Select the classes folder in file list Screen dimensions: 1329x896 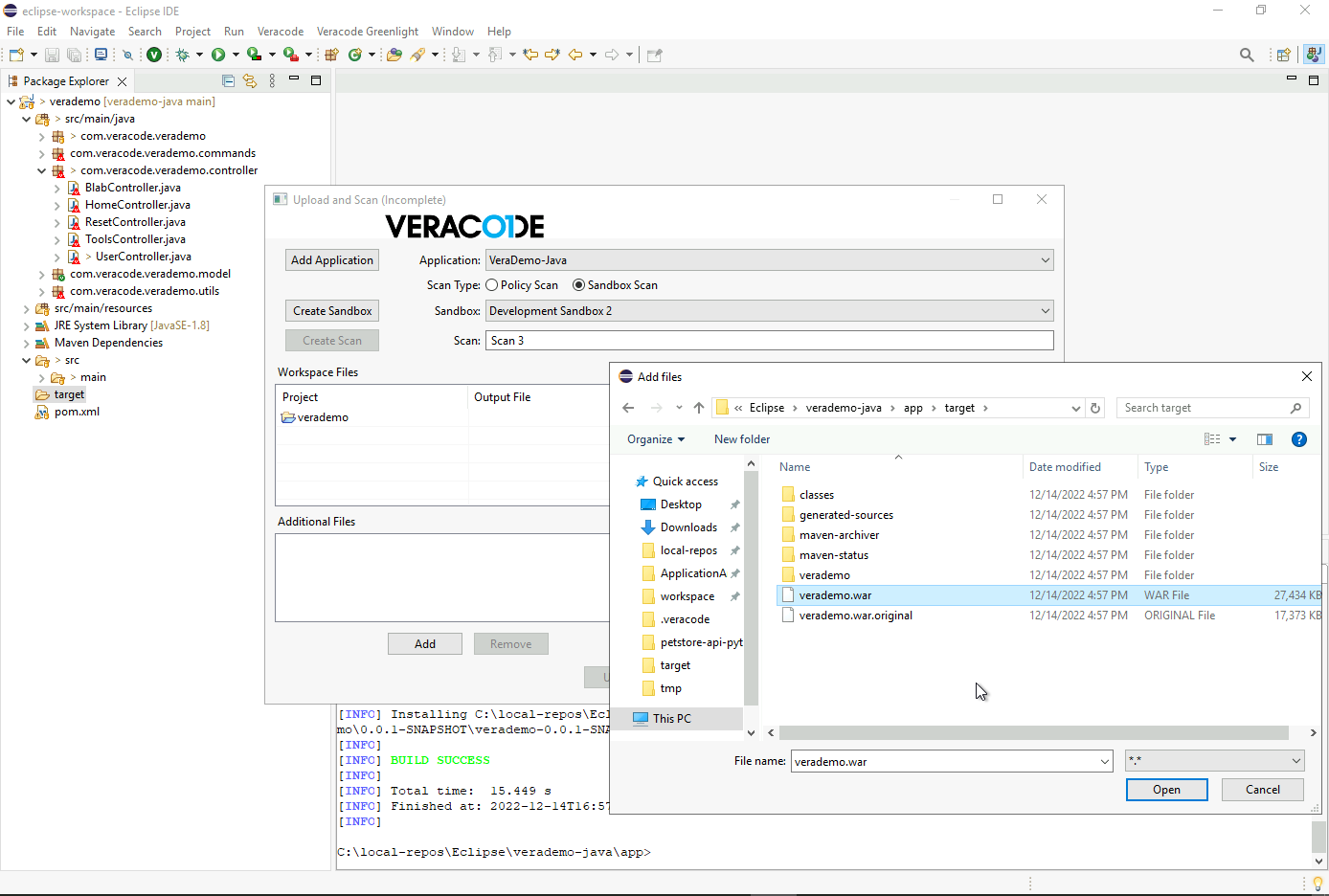click(816, 495)
